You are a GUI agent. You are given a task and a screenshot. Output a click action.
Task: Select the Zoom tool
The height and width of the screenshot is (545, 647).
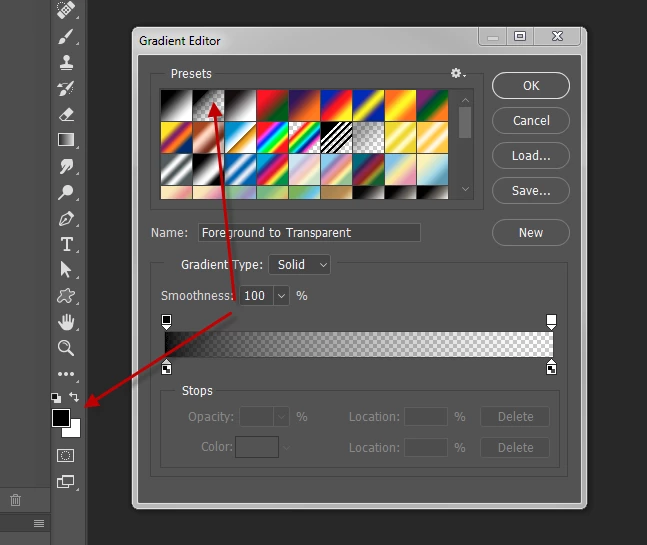tap(66, 348)
